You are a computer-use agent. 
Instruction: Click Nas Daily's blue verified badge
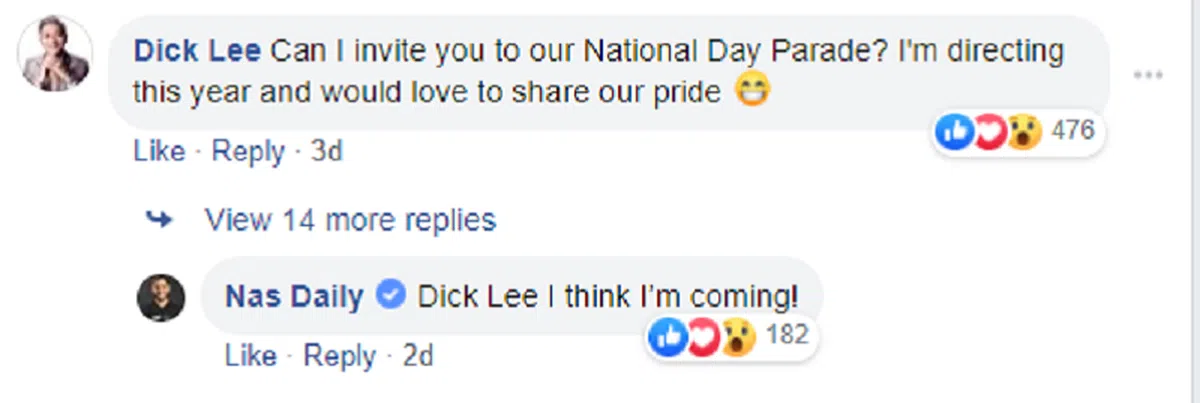click(391, 295)
